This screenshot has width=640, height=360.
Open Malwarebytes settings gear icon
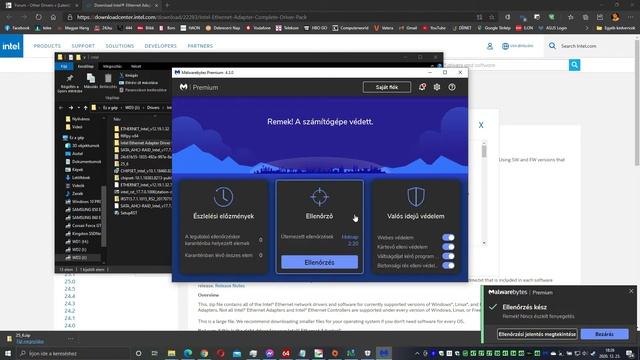click(x=437, y=87)
